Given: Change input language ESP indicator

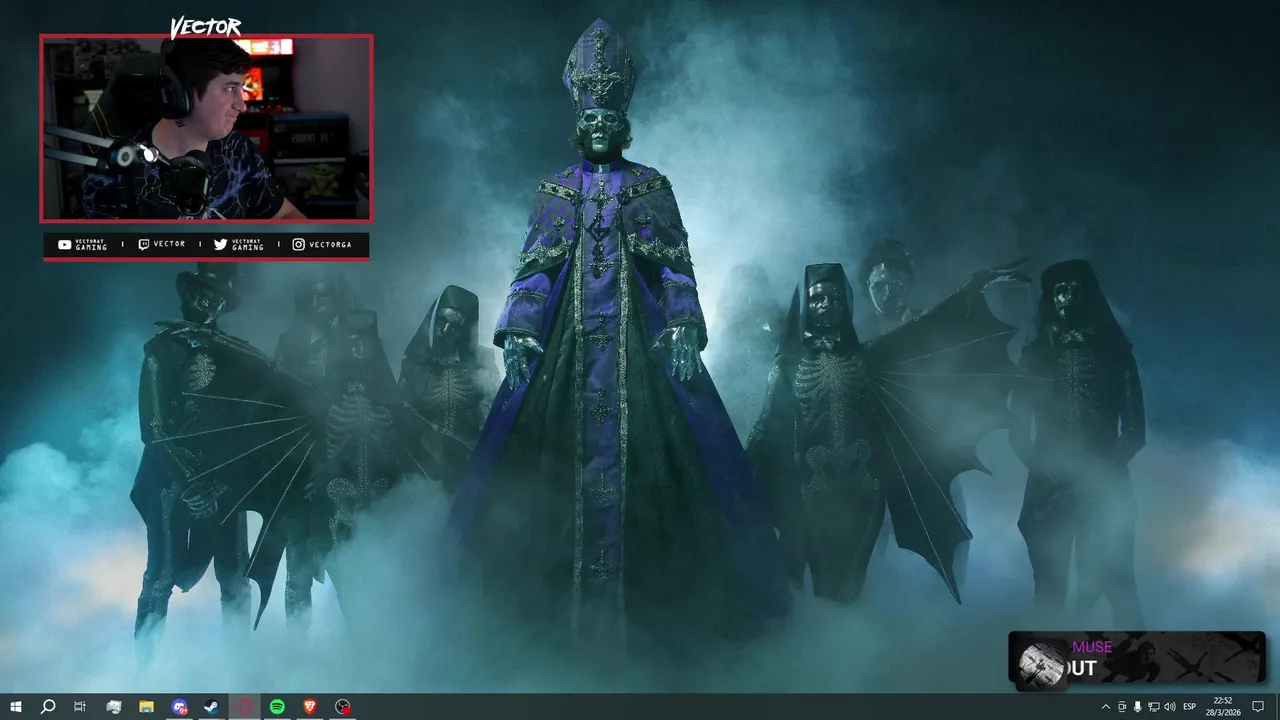Looking at the screenshot, I should 1190,707.
